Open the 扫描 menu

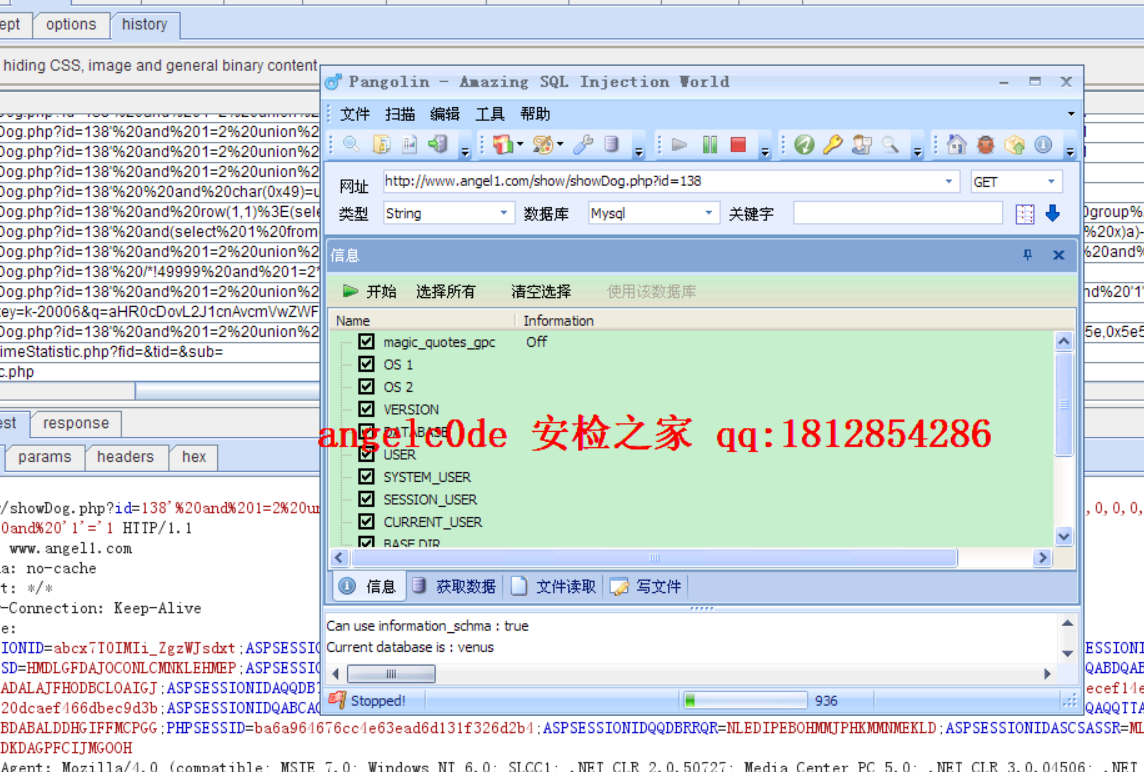pos(400,114)
